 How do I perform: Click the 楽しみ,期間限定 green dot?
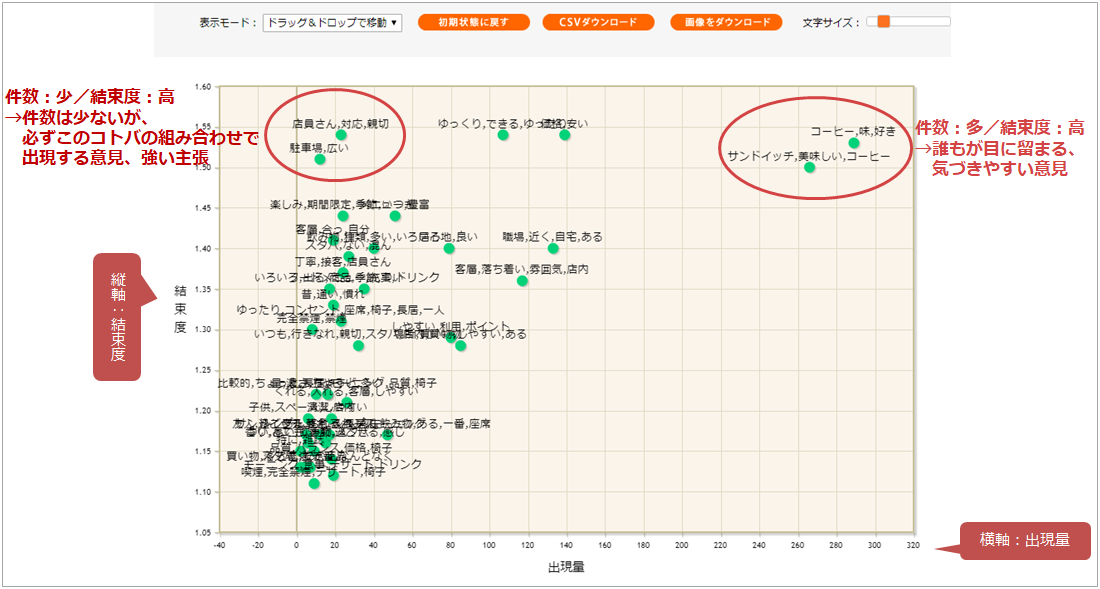[343, 216]
